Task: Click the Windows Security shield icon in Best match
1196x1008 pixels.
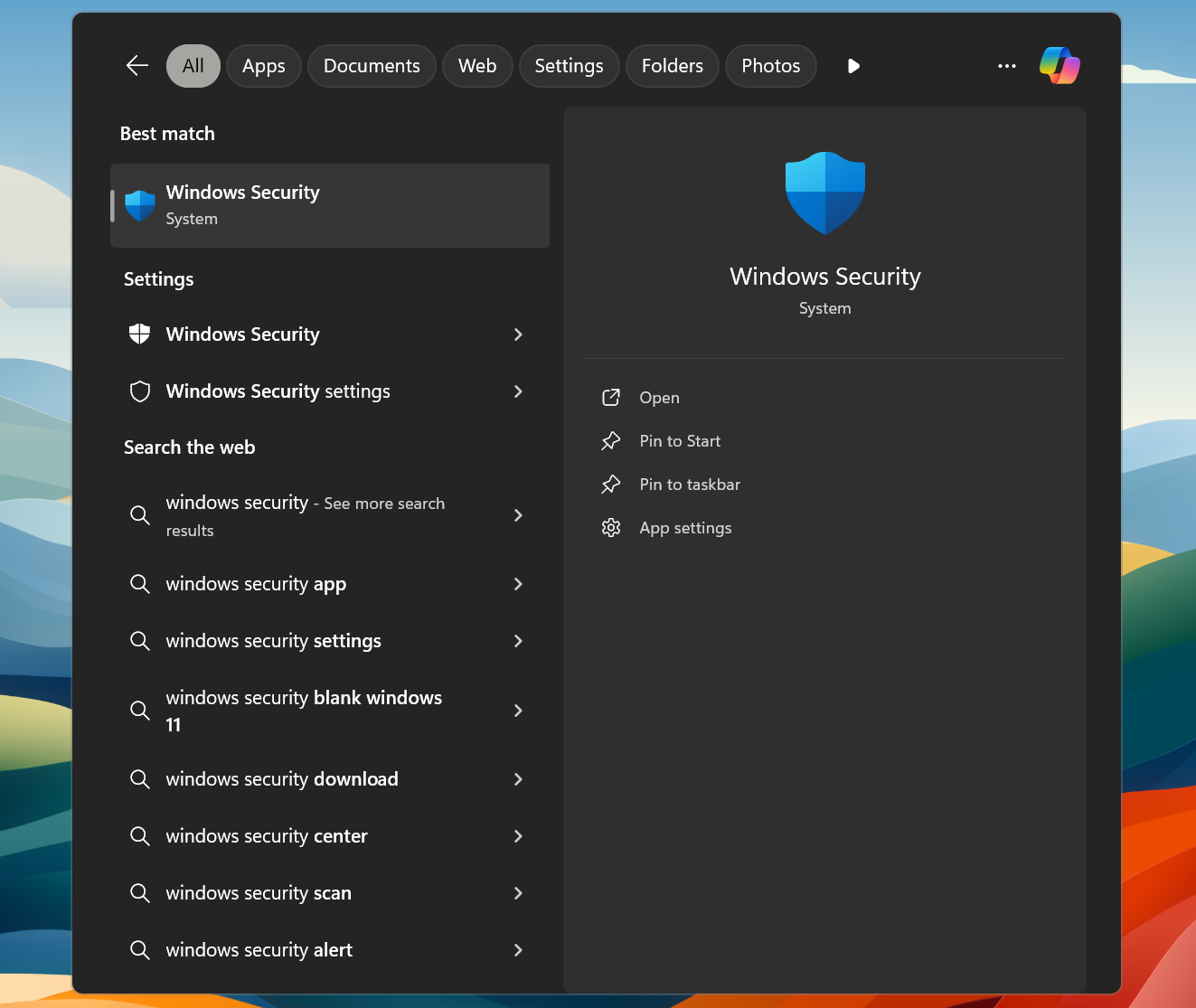Action: 140,205
